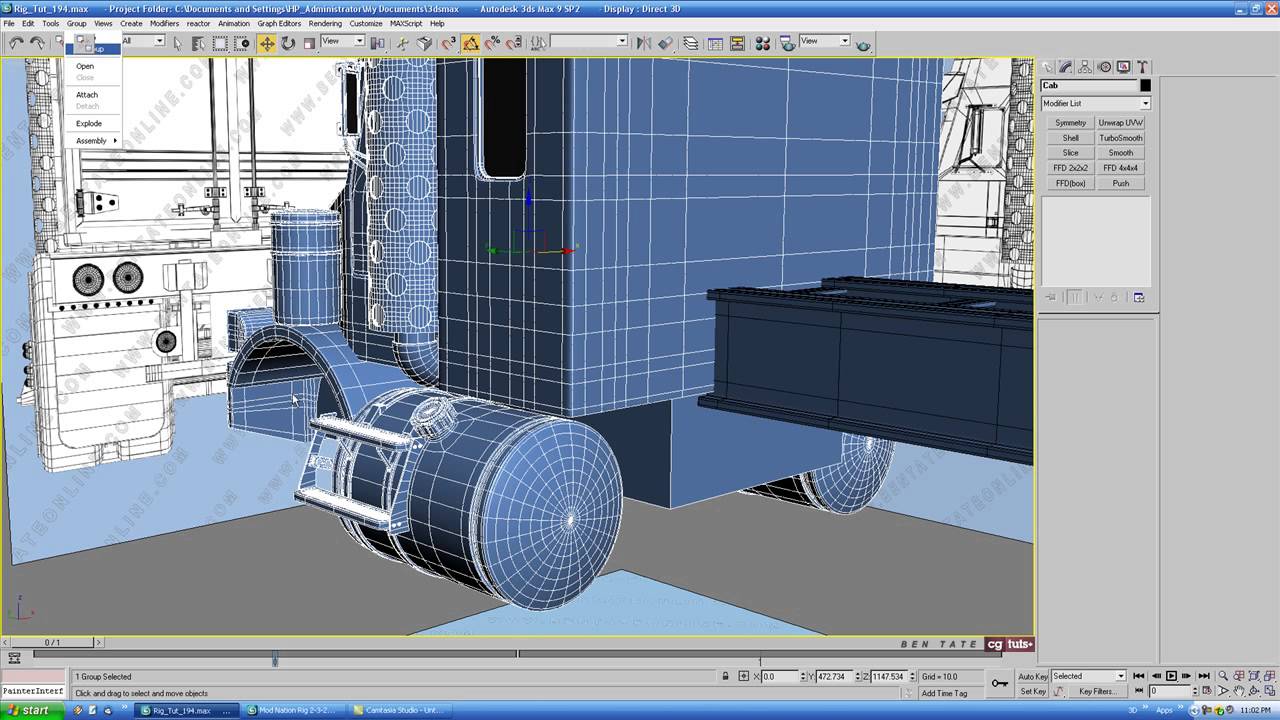This screenshot has width=1280, height=720.
Task: Click the Windows Start button
Action: click(29, 711)
